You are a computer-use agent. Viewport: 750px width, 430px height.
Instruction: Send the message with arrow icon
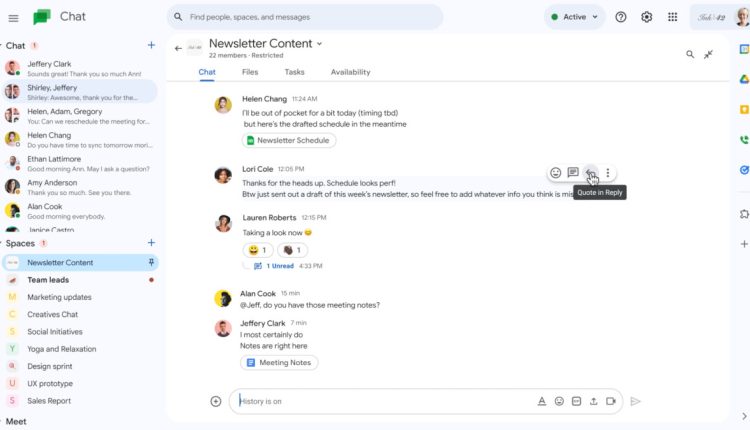point(635,401)
